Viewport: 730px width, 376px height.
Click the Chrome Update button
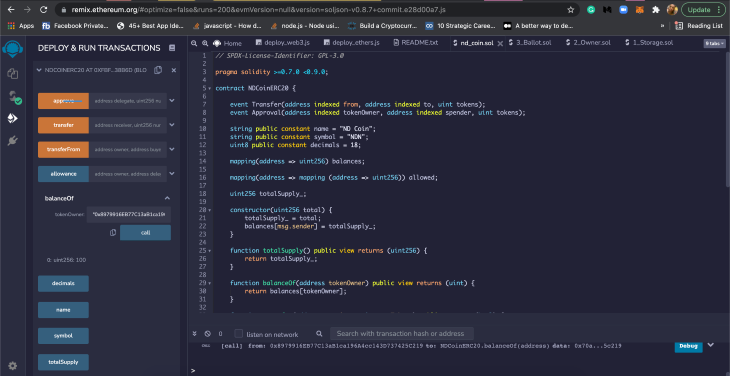tap(703, 9)
